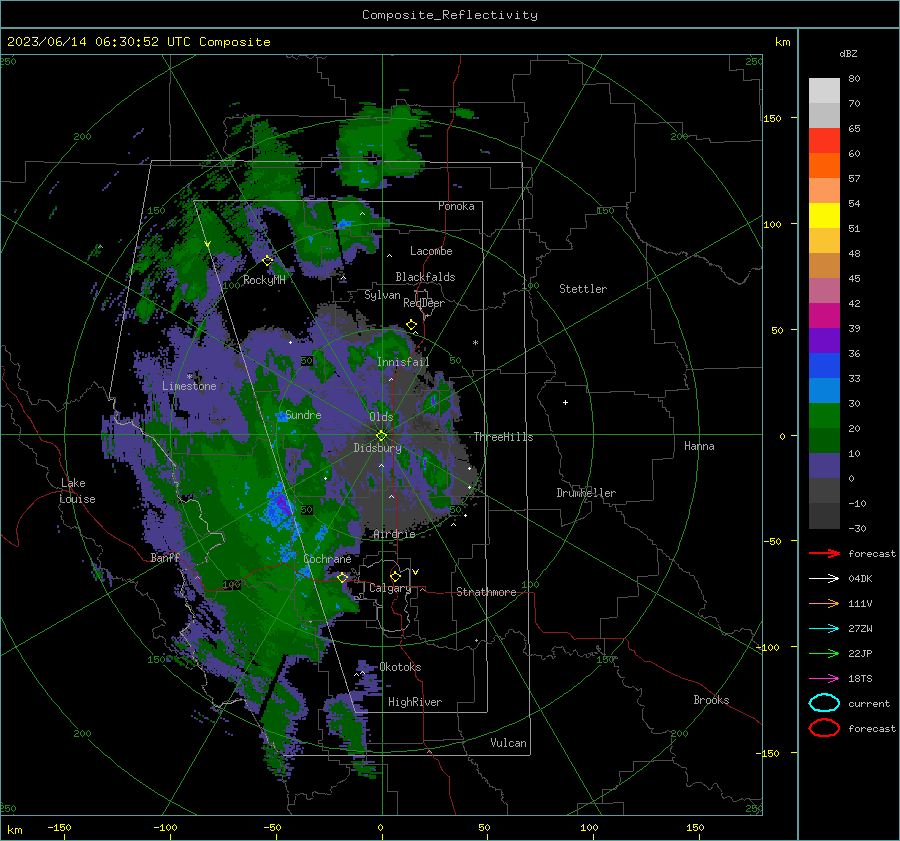Click the Sylvan label
Screen dimensions: 900x841
(382, 295)
